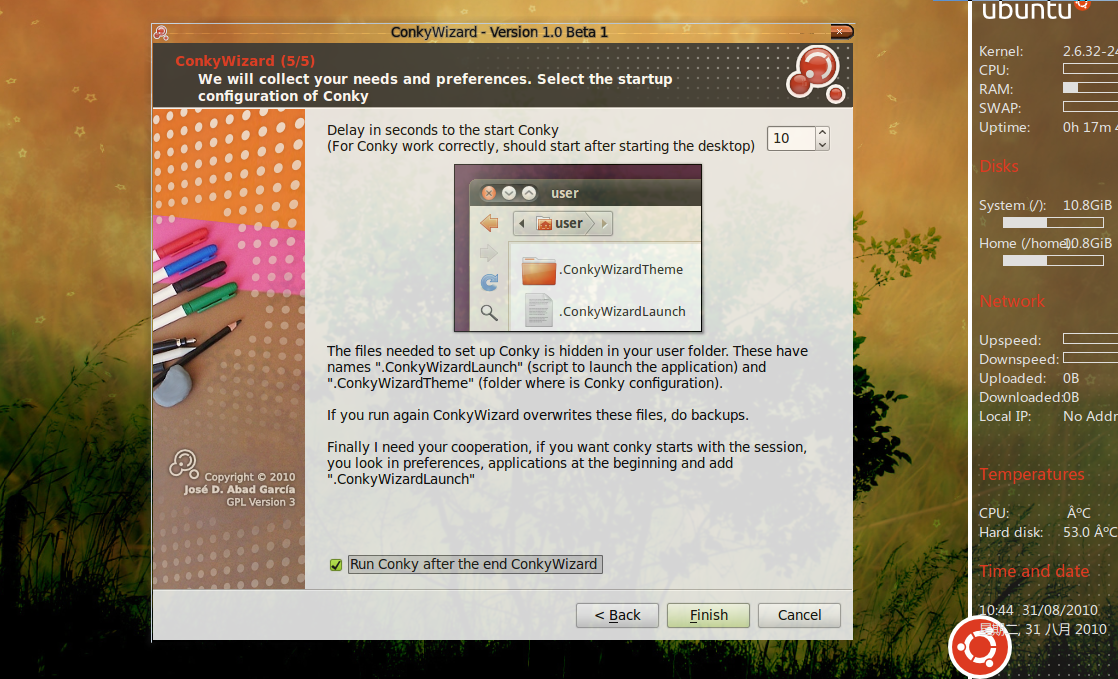The width and height of the screenshot is (1118, 679).
Task: Click the clock text "10:44 31/08/2010"
Action: tap(1038, 611)
